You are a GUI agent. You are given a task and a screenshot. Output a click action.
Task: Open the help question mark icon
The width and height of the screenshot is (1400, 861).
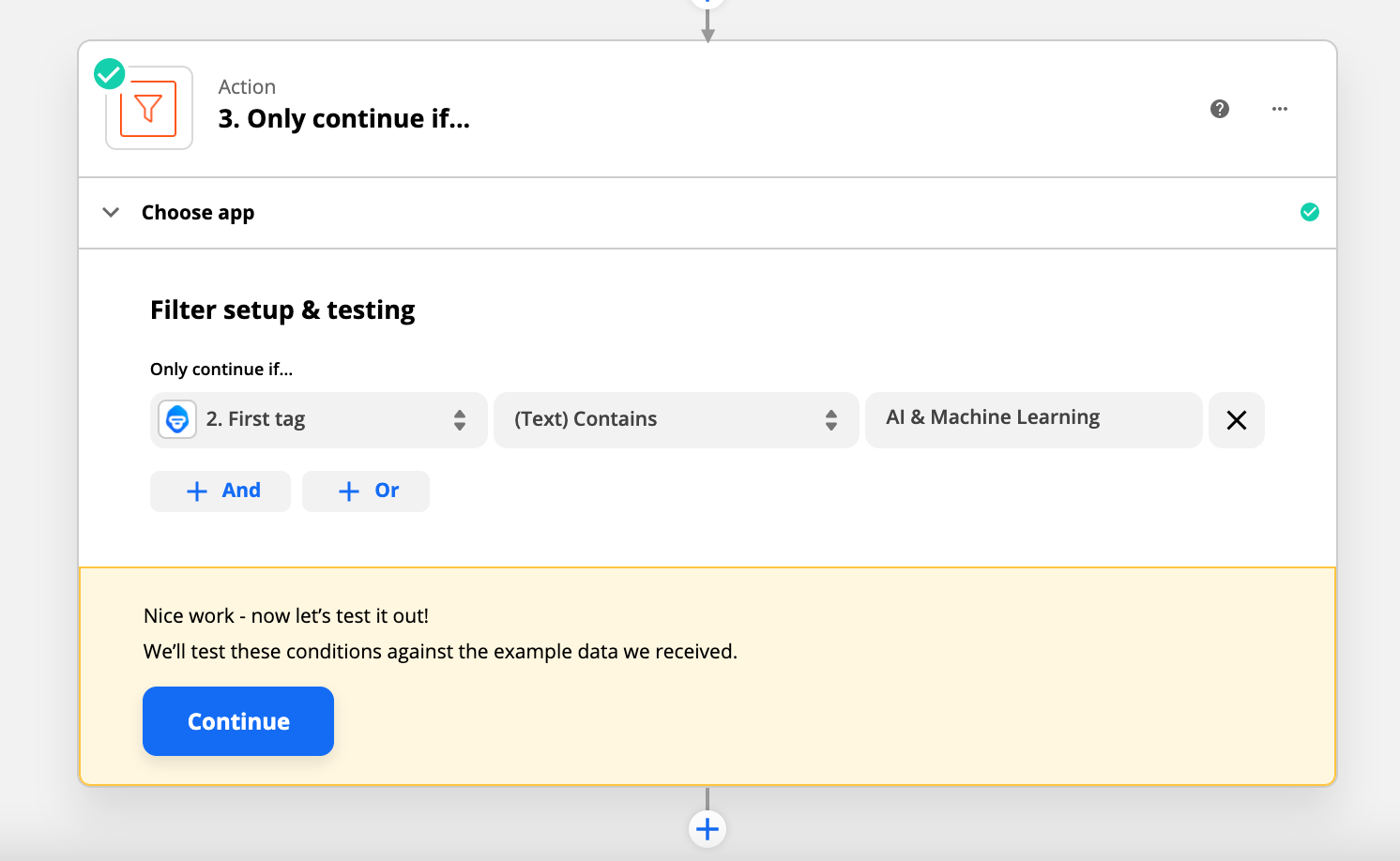click(x=1220, y=109)
